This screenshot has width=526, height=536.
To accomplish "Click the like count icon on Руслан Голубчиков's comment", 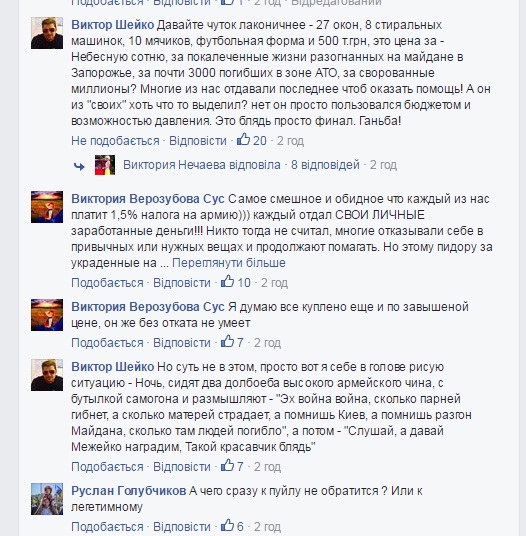I will click(x=227, y=525).
